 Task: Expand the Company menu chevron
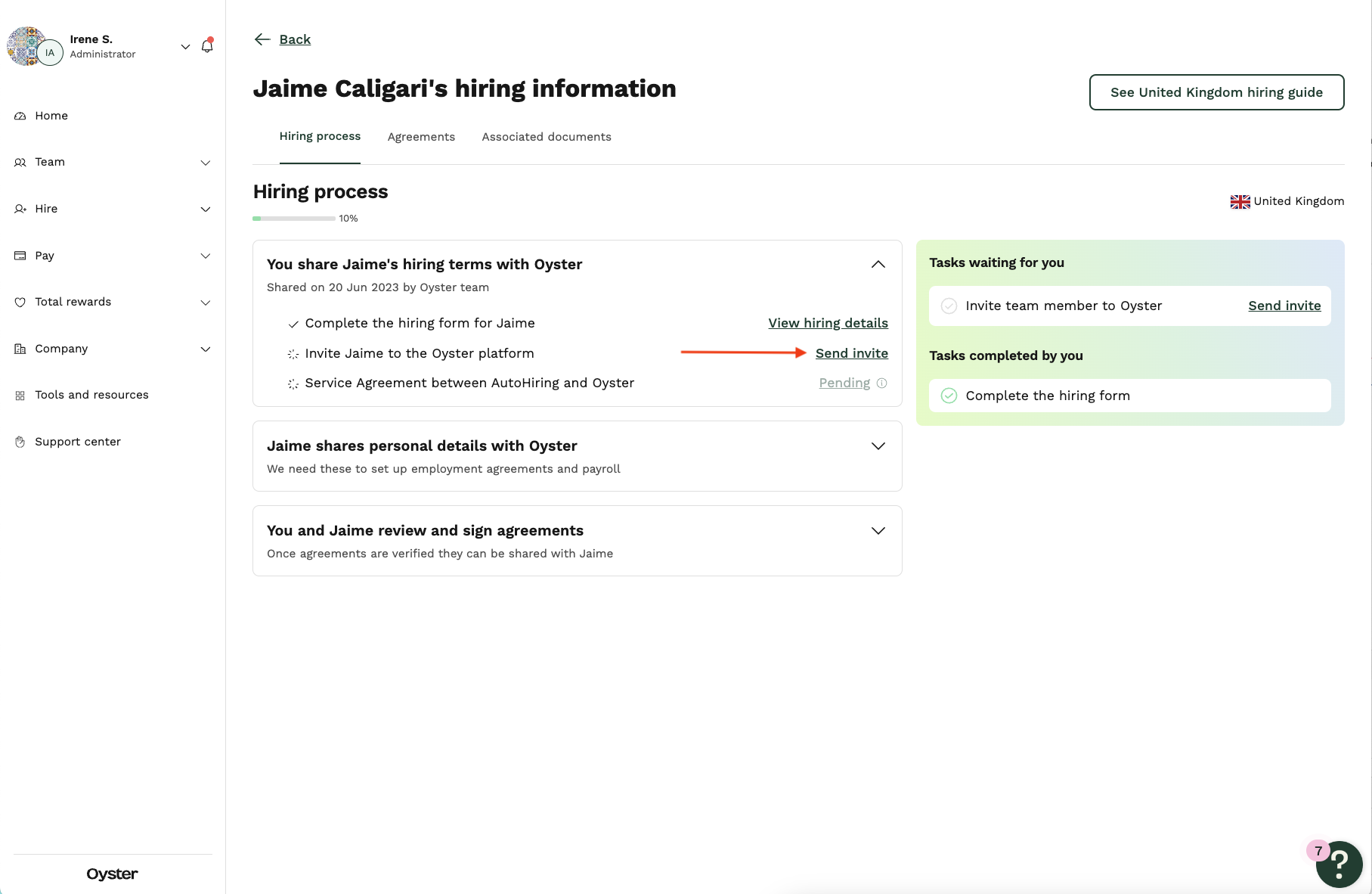206,349
